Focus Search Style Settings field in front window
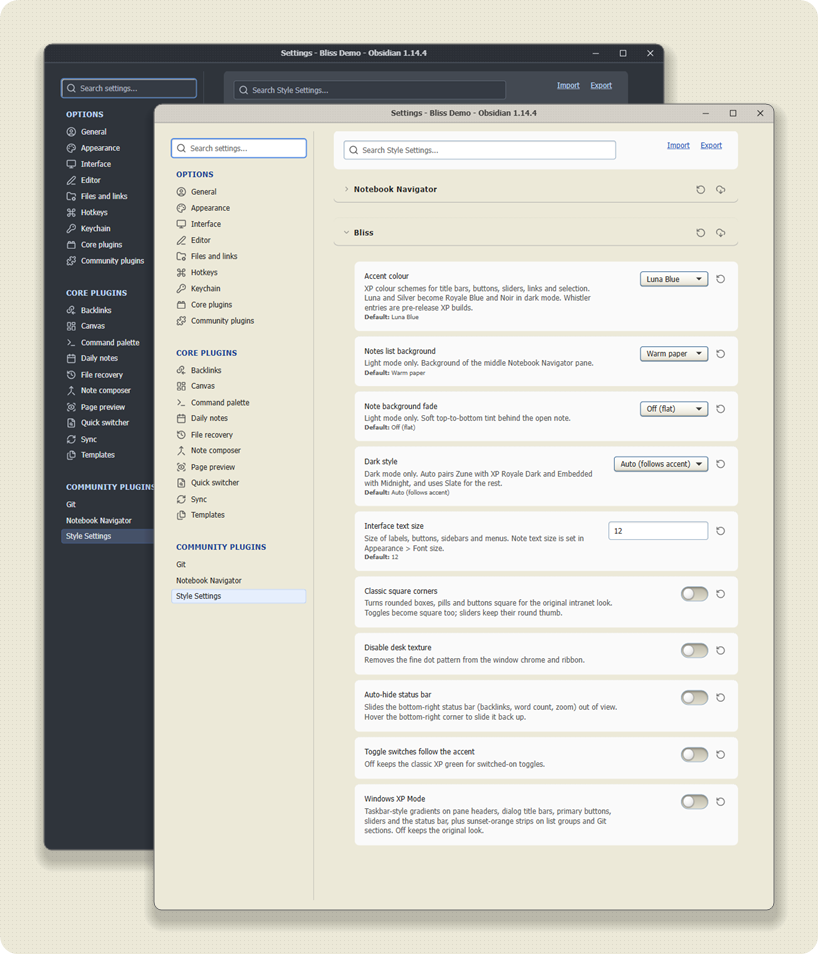 pyautogui.click(x=480, y=150)
